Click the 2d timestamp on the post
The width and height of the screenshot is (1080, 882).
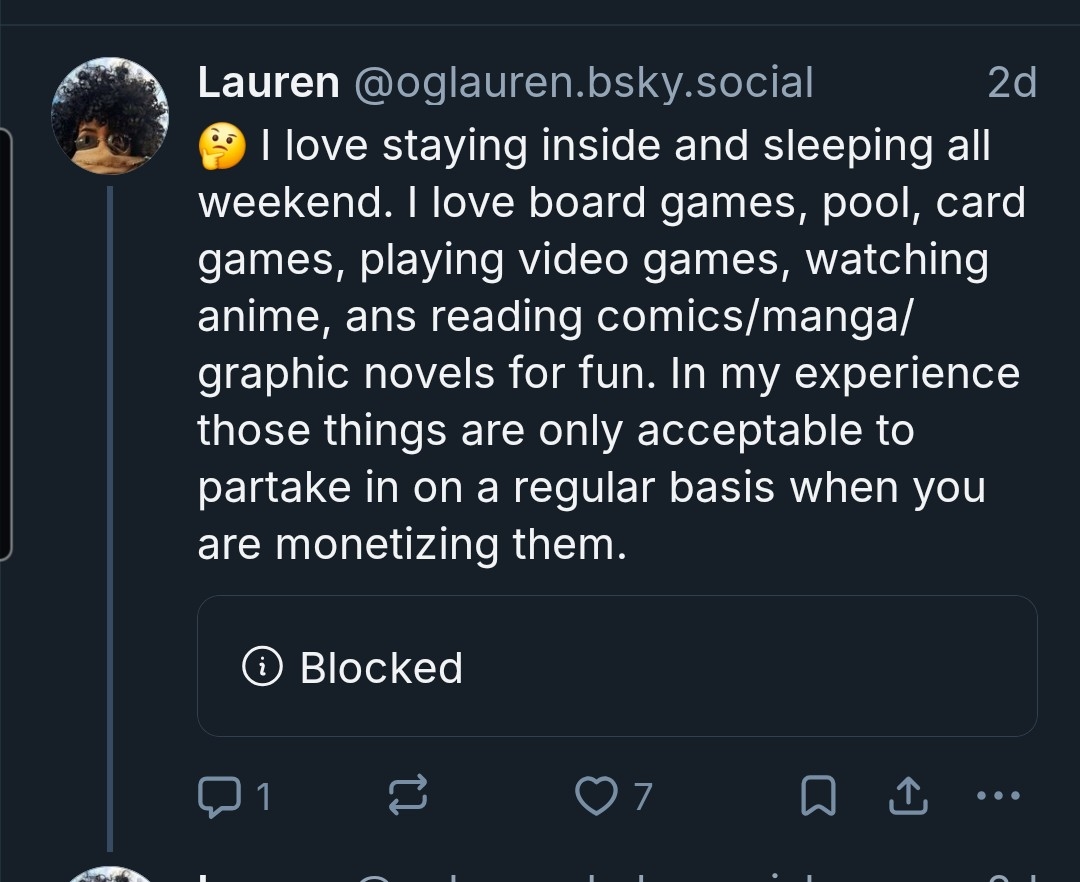[1011, 83]
